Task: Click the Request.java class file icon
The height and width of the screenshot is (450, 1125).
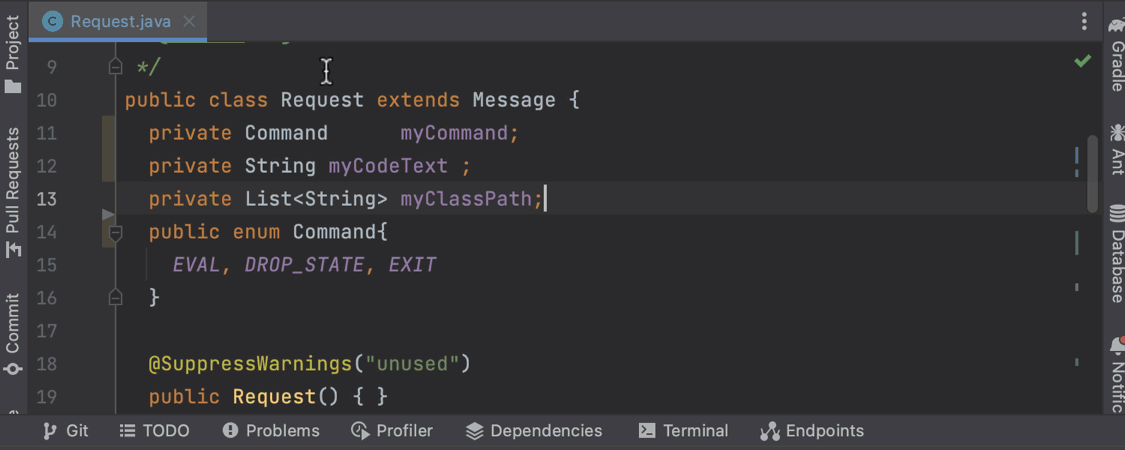Action: [52, 21]
